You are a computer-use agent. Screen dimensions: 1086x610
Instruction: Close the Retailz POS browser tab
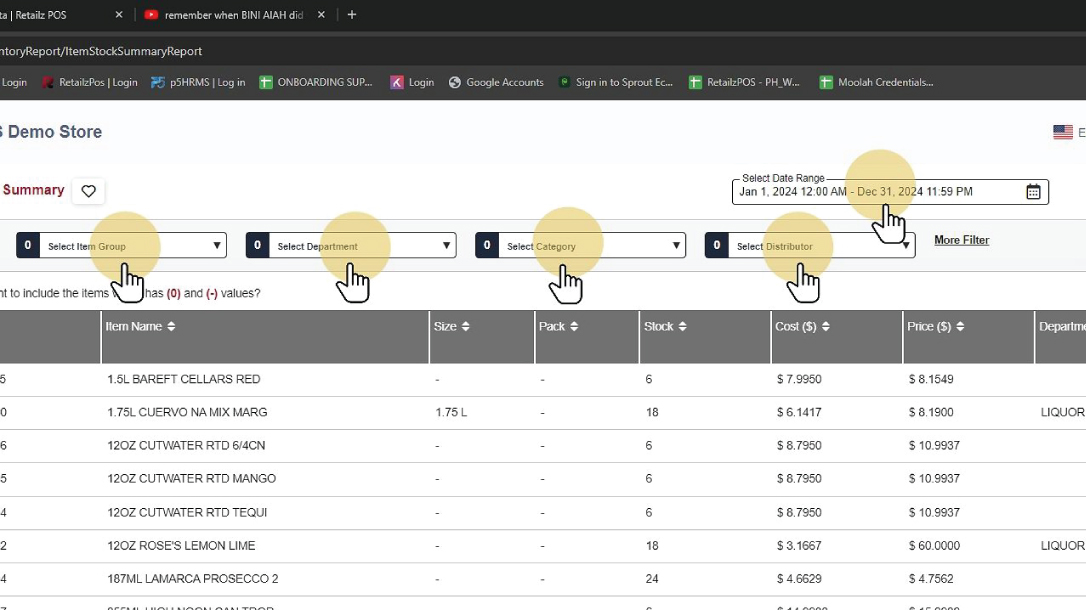point(120,15)
